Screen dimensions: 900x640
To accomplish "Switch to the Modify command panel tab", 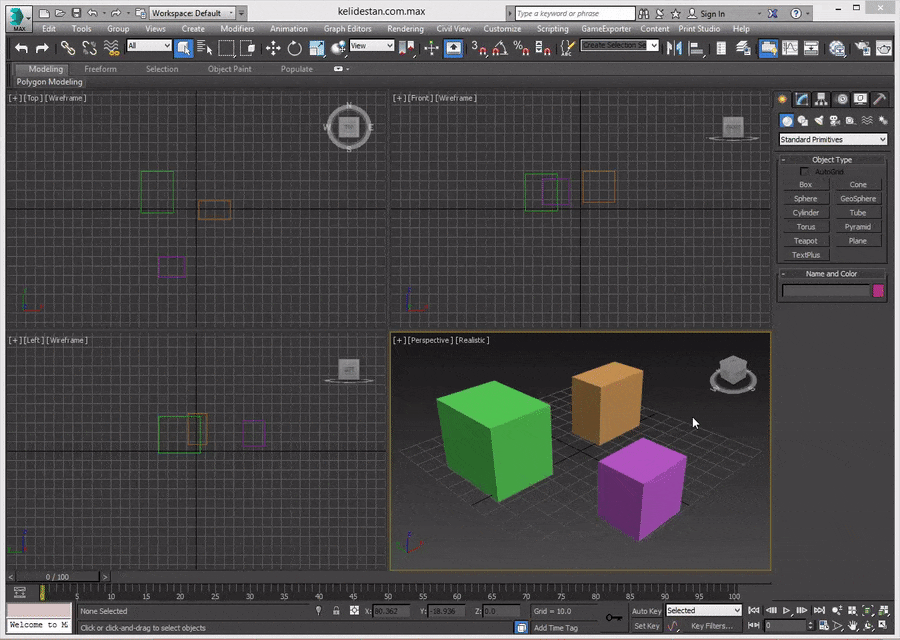I will [x=802, y=99].
